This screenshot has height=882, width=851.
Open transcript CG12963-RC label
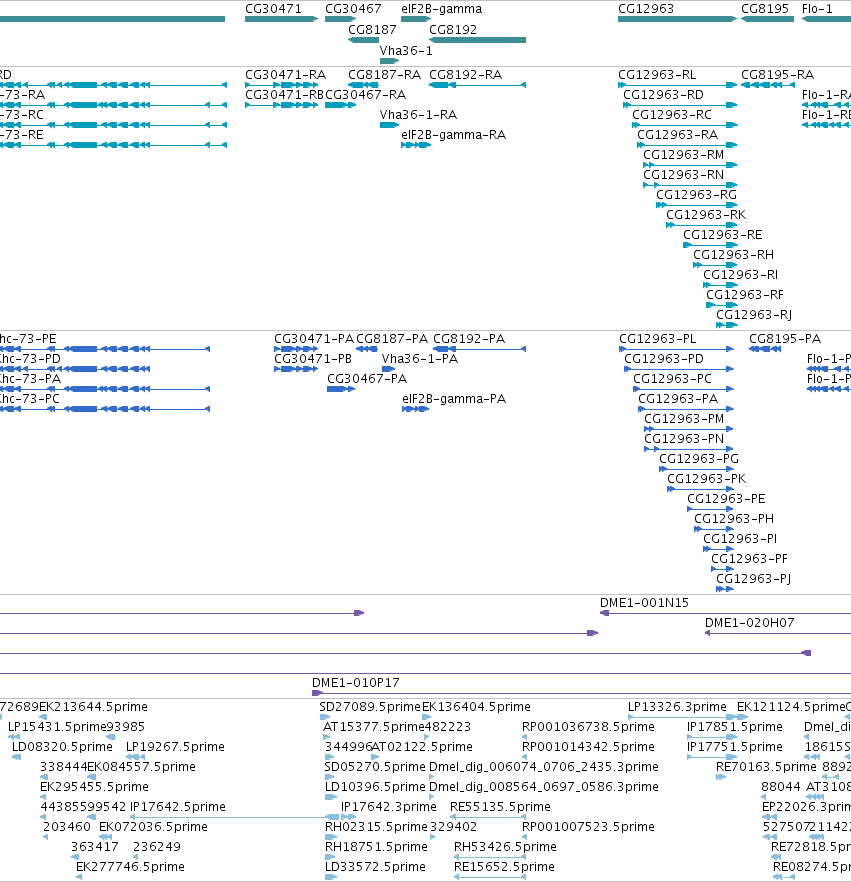tap(672, 115)
